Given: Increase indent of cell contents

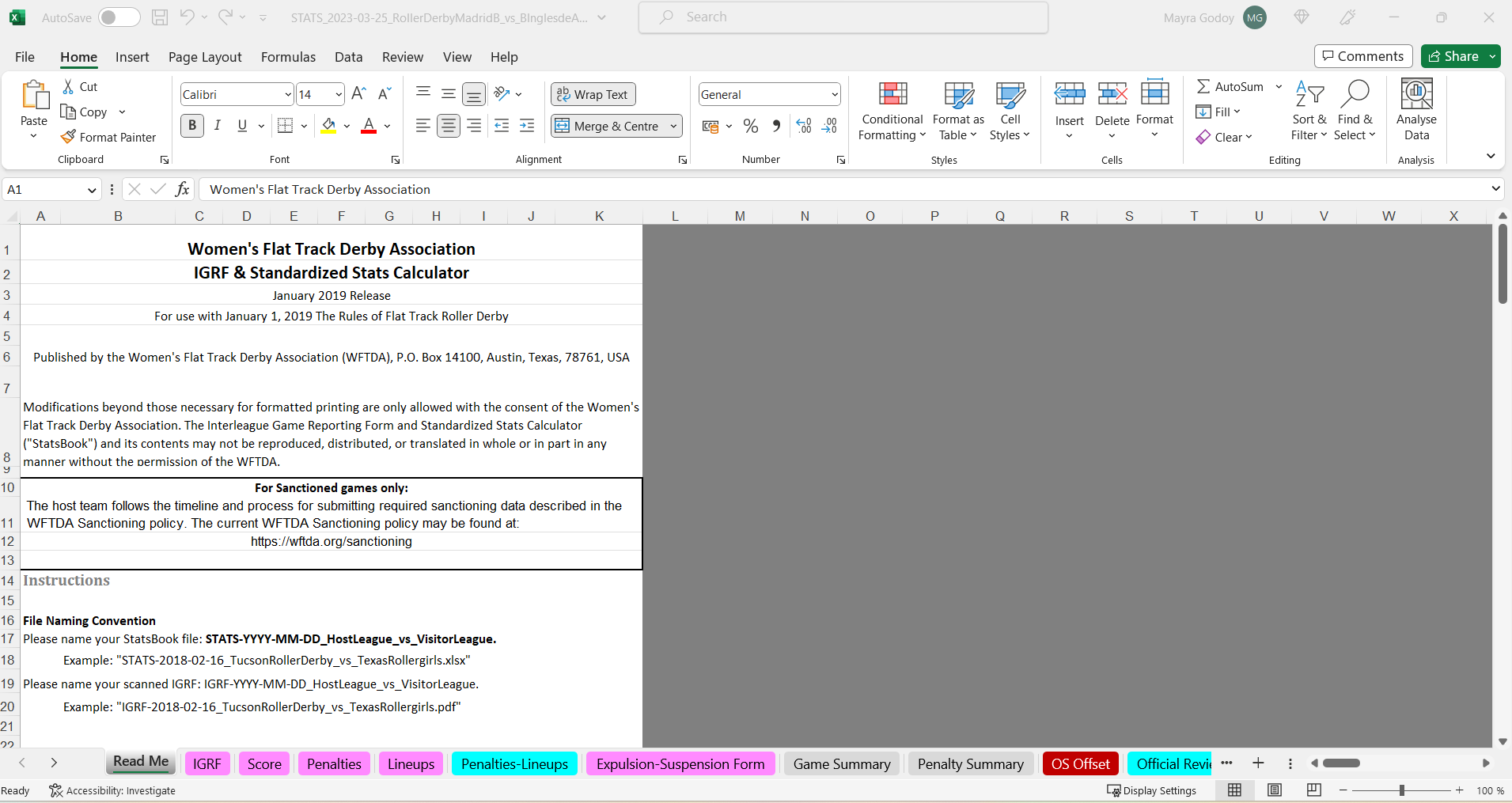Looking at the screenshot, I should [527, 126].
